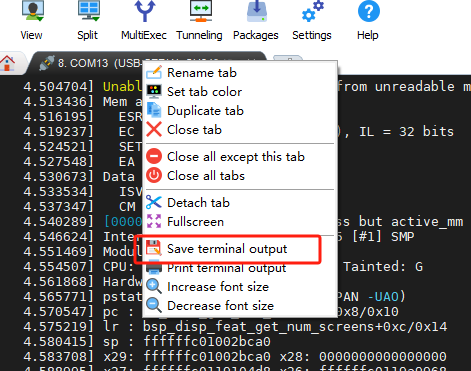Click terminal line 'sp : ffffffc01002bca0'

coord(187,341)
